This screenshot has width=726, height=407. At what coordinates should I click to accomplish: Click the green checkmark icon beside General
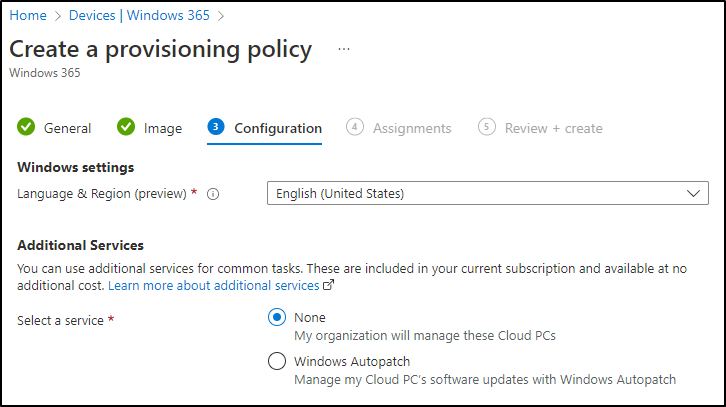(26, 127)
